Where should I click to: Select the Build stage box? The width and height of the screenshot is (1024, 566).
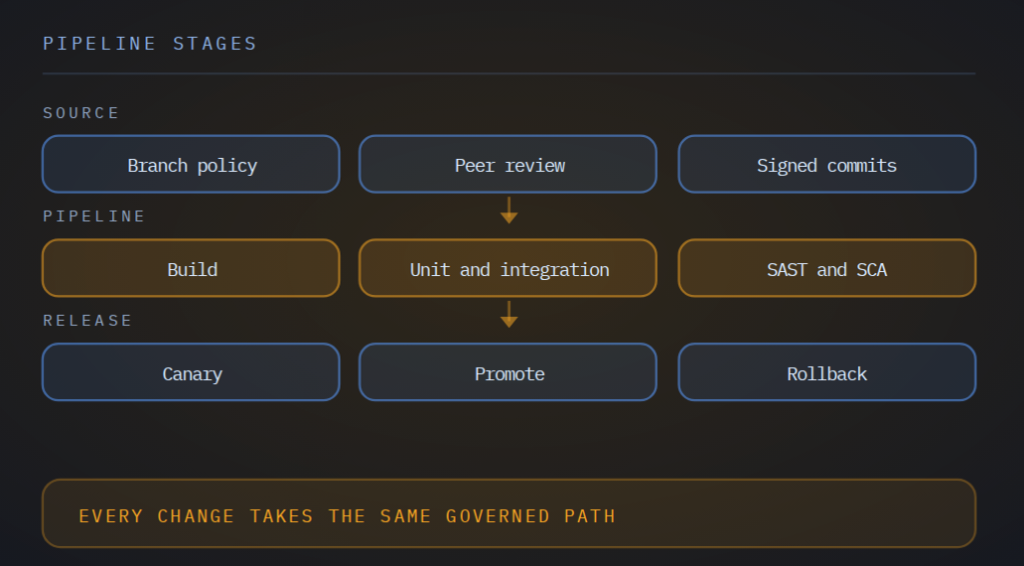[191, 268]
